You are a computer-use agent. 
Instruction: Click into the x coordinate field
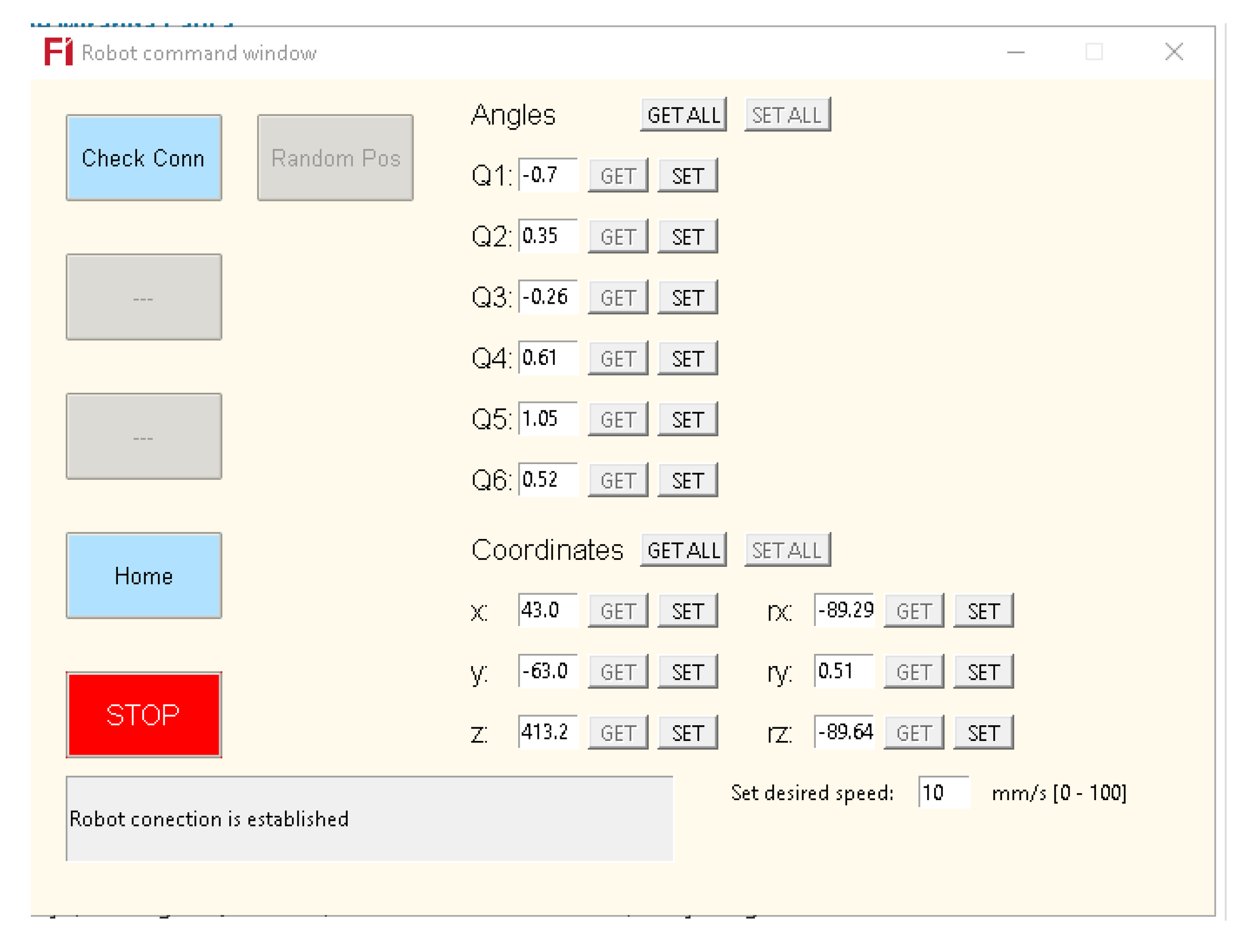coord(548,610)
